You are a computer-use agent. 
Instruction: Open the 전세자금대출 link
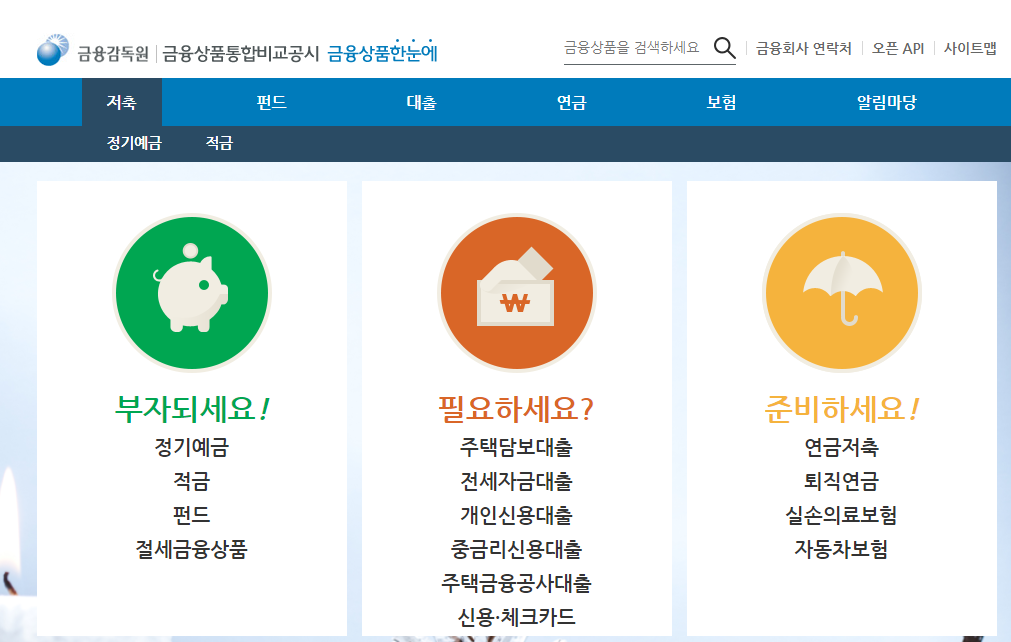(x=516, y=482)
